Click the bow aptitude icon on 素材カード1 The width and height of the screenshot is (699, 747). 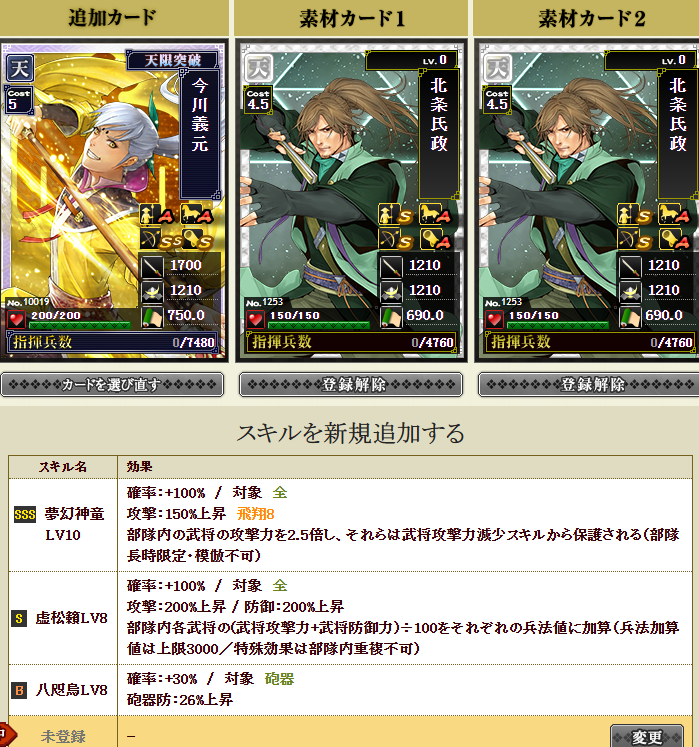395,240
